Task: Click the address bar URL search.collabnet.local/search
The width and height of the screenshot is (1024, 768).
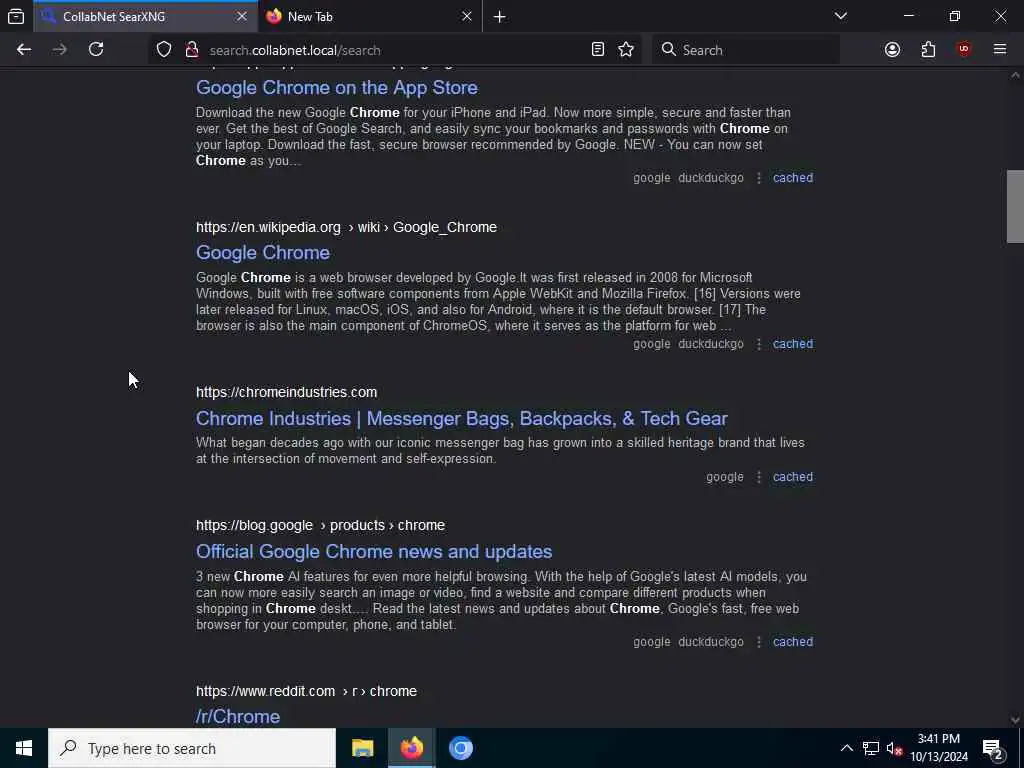Action: [295, 50]
